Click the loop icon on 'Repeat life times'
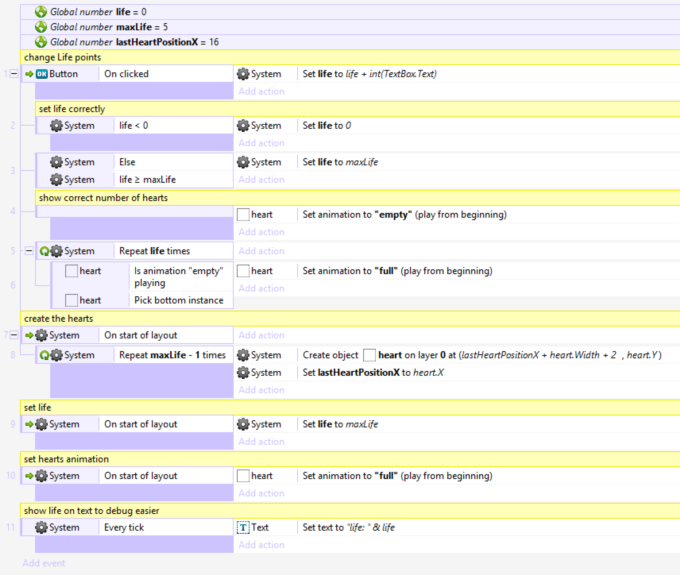Viewport: 680px width, 575px height. pyautogui.click(x=44, y=251)
